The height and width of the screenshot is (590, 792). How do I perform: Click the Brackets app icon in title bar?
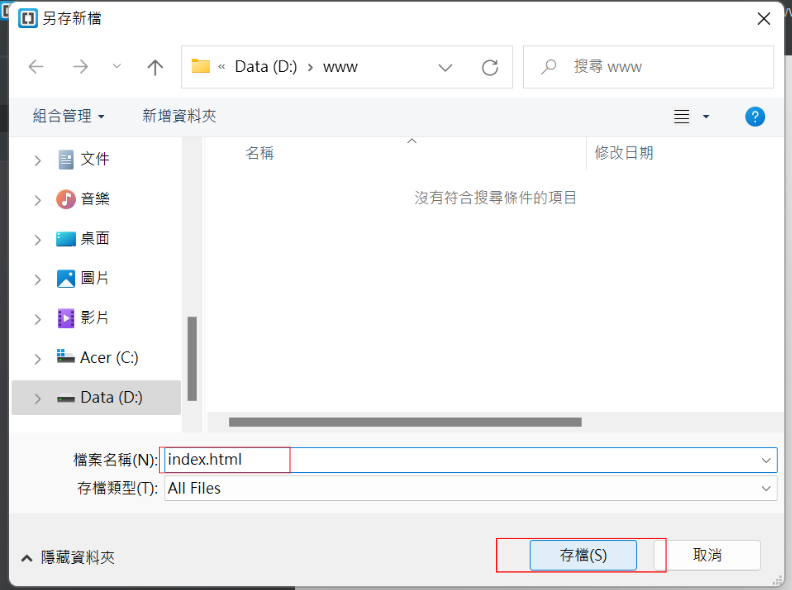click(x=28, y=19)
